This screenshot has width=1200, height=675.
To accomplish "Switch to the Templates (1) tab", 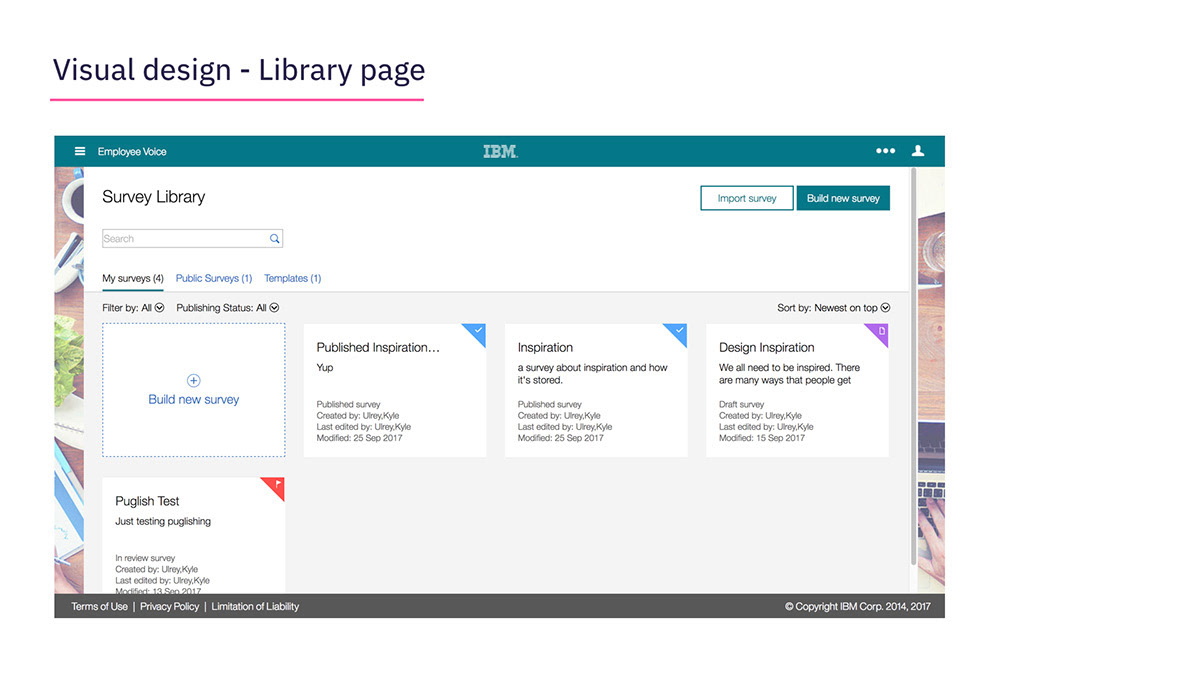I will [x=293, y=278].
